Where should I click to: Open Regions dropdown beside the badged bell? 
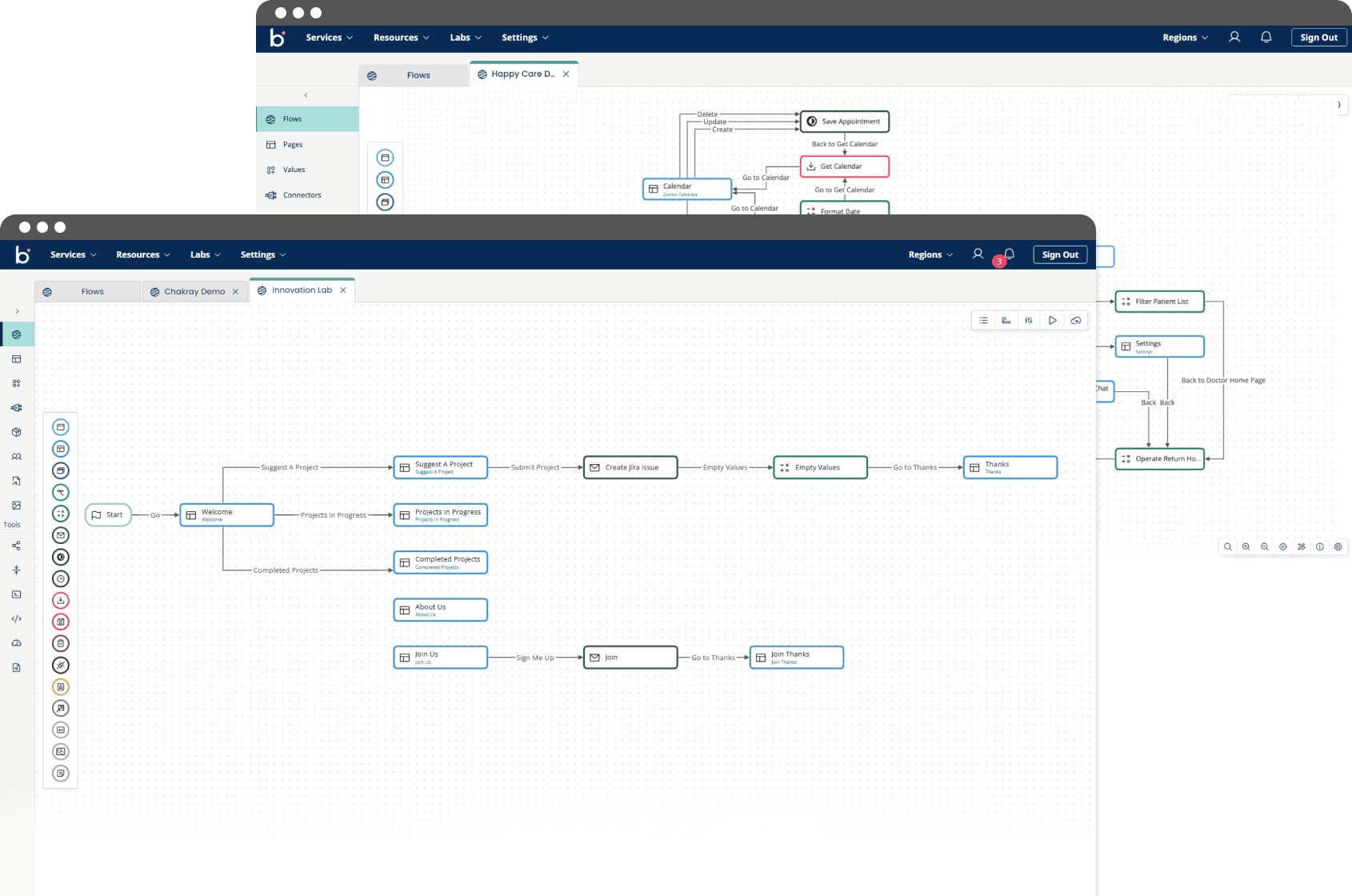930,254
